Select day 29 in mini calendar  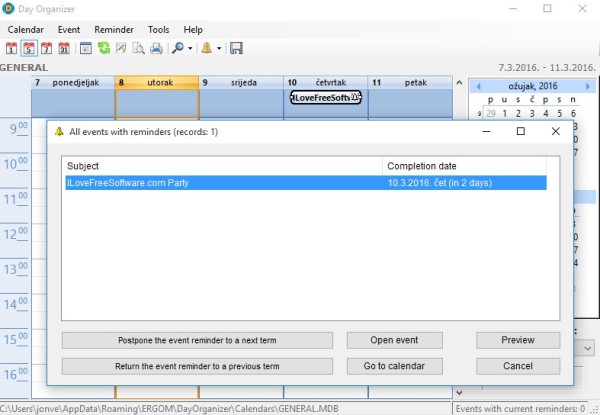[x=491, y=113]
